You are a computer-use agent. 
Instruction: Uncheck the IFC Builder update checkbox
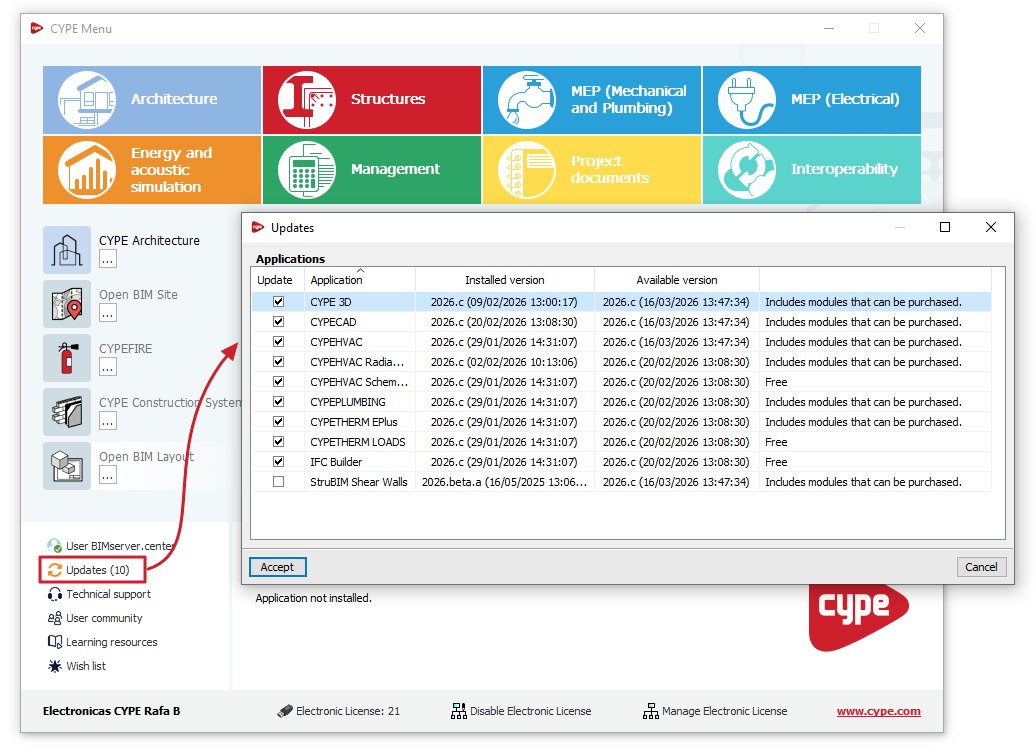[x=279, y=462]
